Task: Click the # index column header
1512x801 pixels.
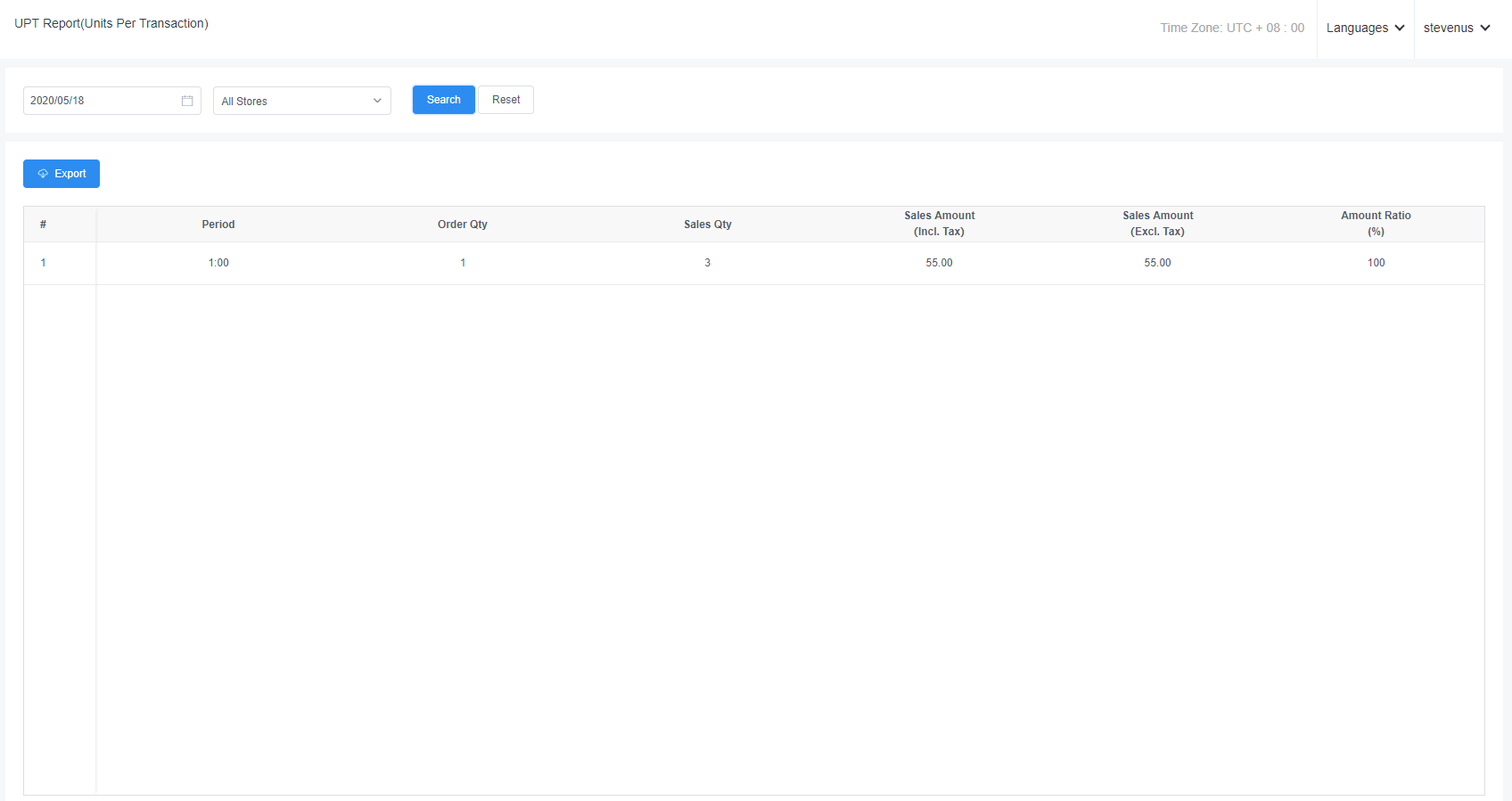Action: 43,225
